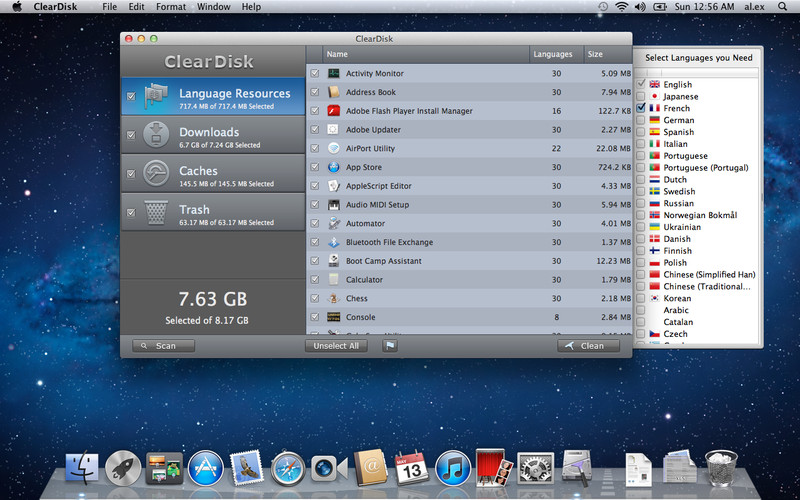
Task: Enable the German language checkbox
Action: (x=641, y=120)
